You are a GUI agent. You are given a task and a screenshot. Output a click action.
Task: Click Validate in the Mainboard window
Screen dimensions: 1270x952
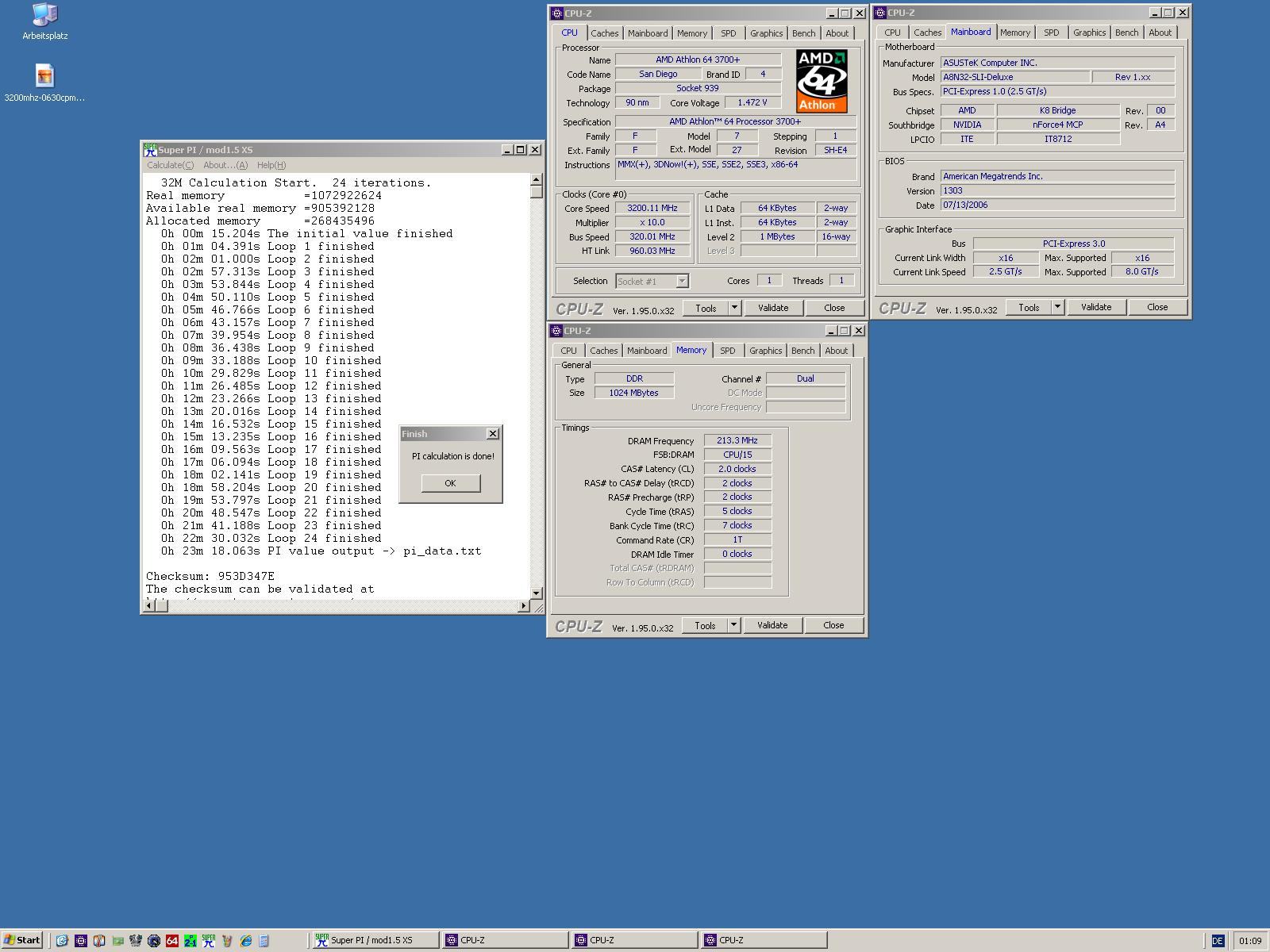[1096, 307]
